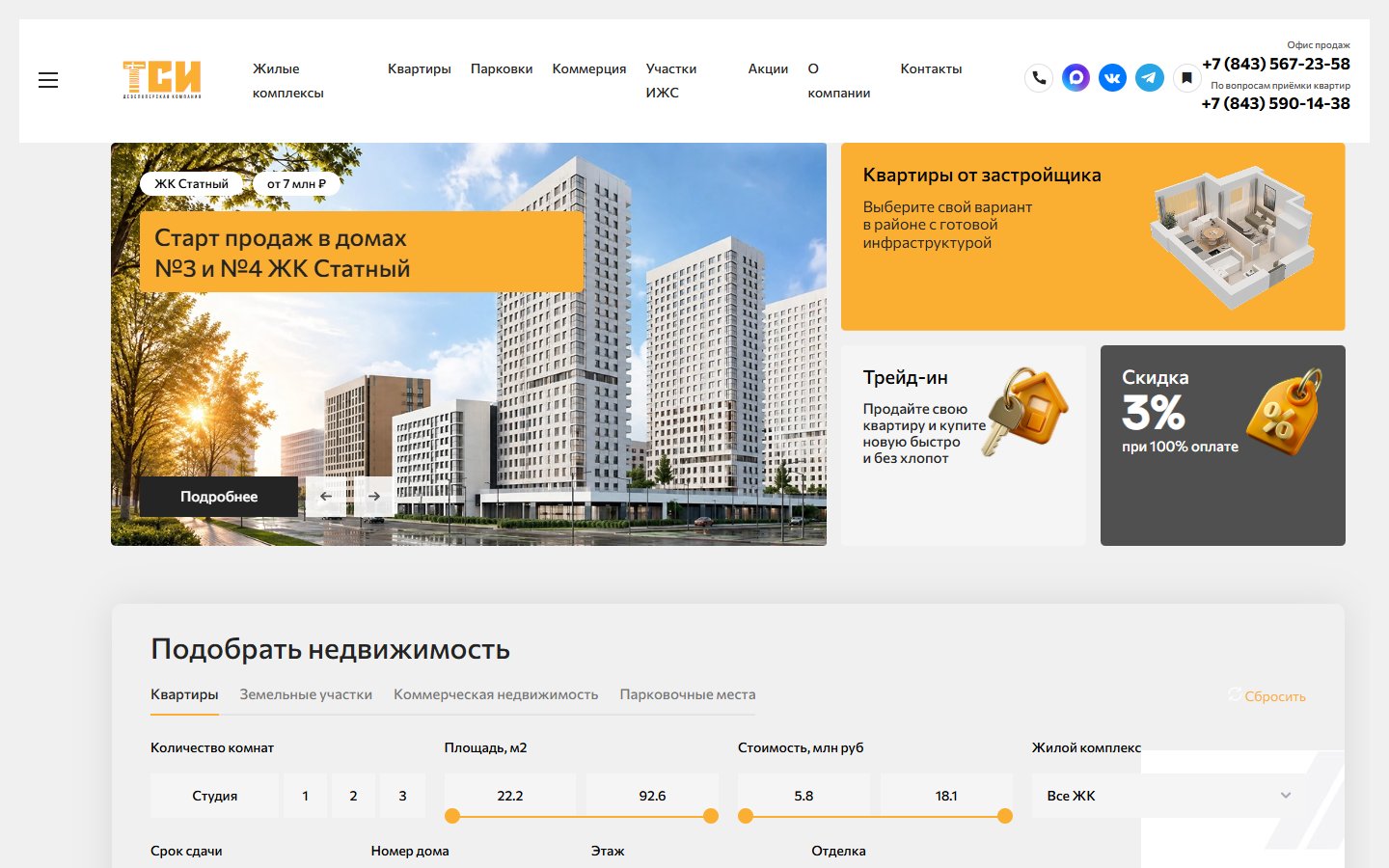This screenshot has height=868, width=1389.
Task: Go to previous banner slide arrow
Action: click(x=326, y=496)
